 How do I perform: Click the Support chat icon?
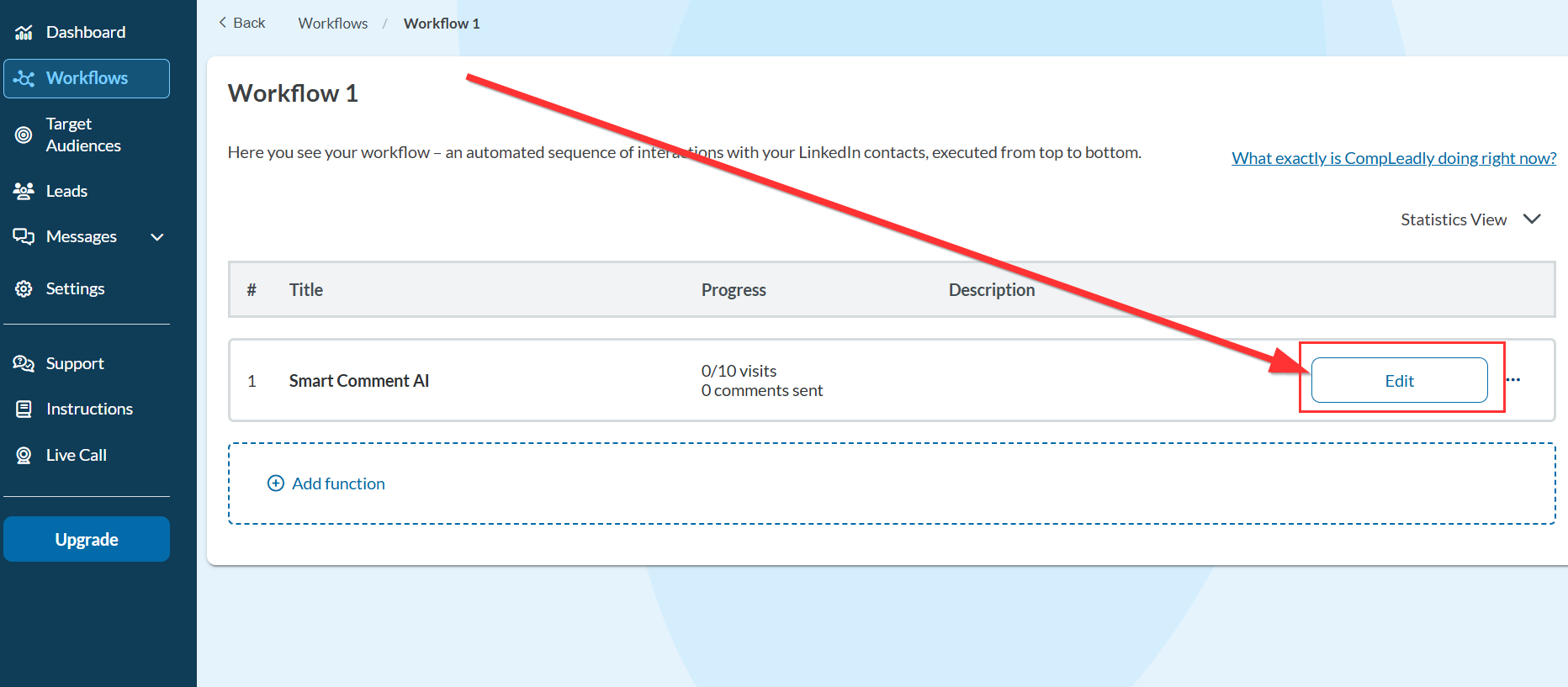[x=24, y=363]
